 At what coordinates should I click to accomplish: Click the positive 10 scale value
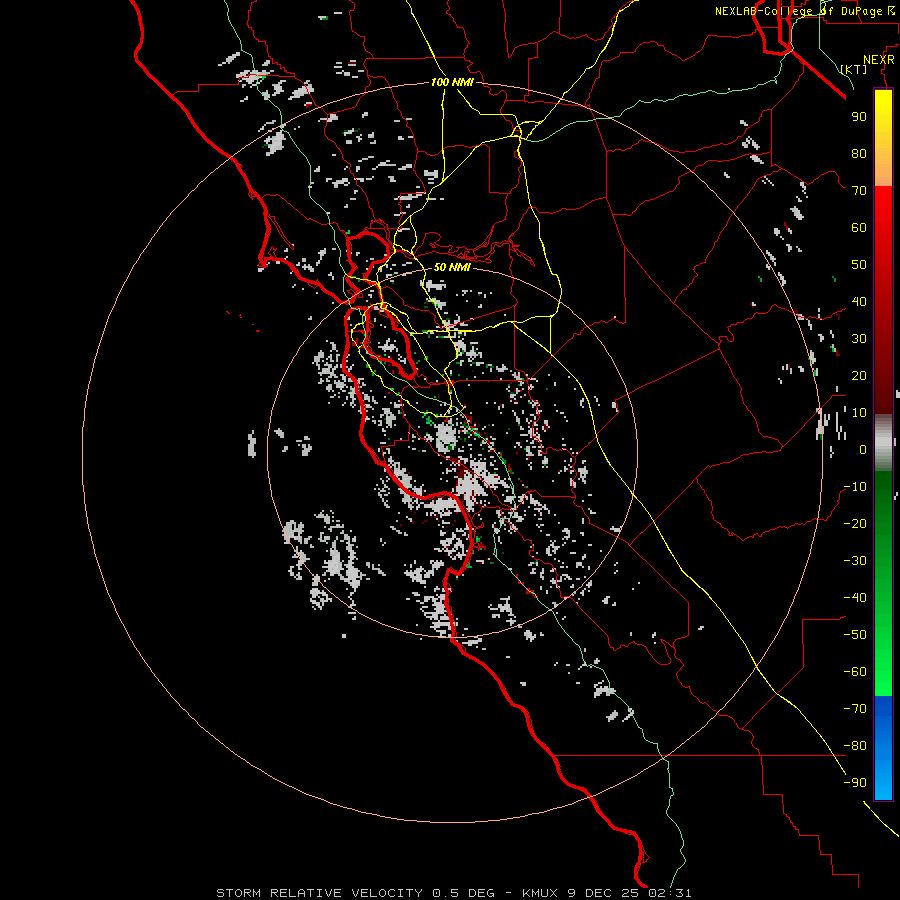(x=859, y=413)
